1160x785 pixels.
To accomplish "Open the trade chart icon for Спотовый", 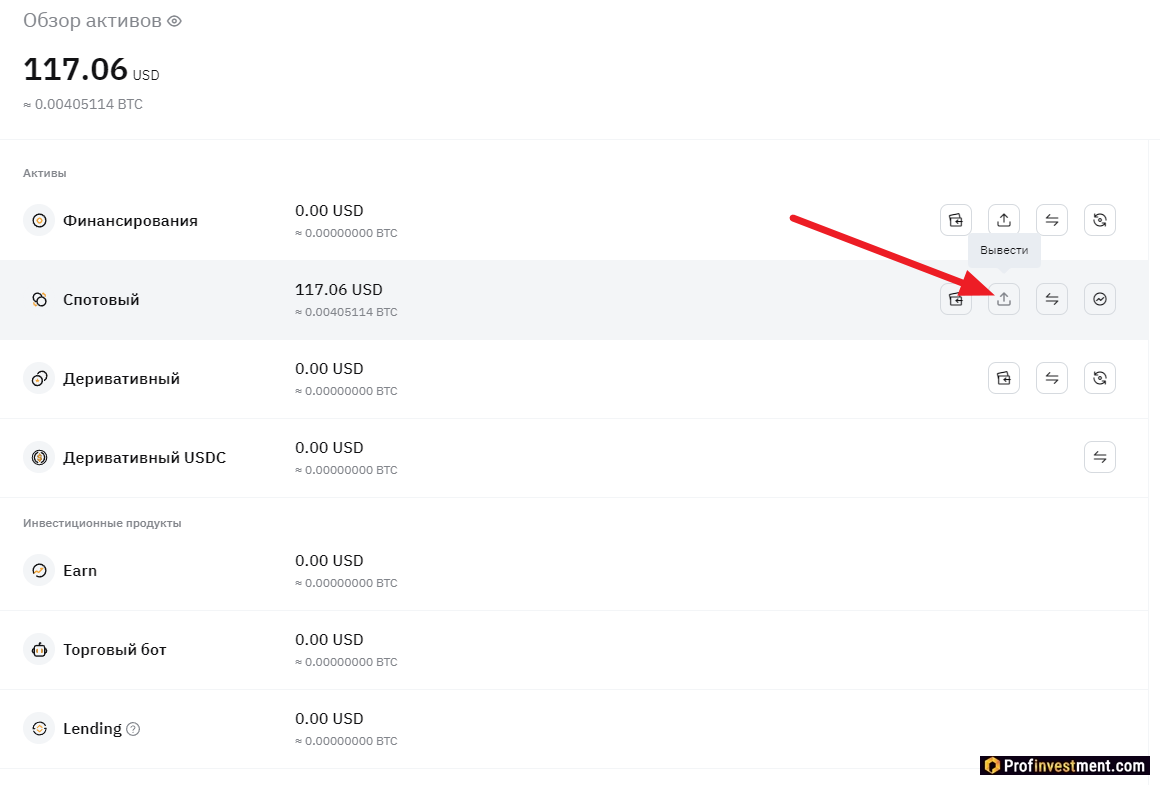I will (x=1100, y=299).
